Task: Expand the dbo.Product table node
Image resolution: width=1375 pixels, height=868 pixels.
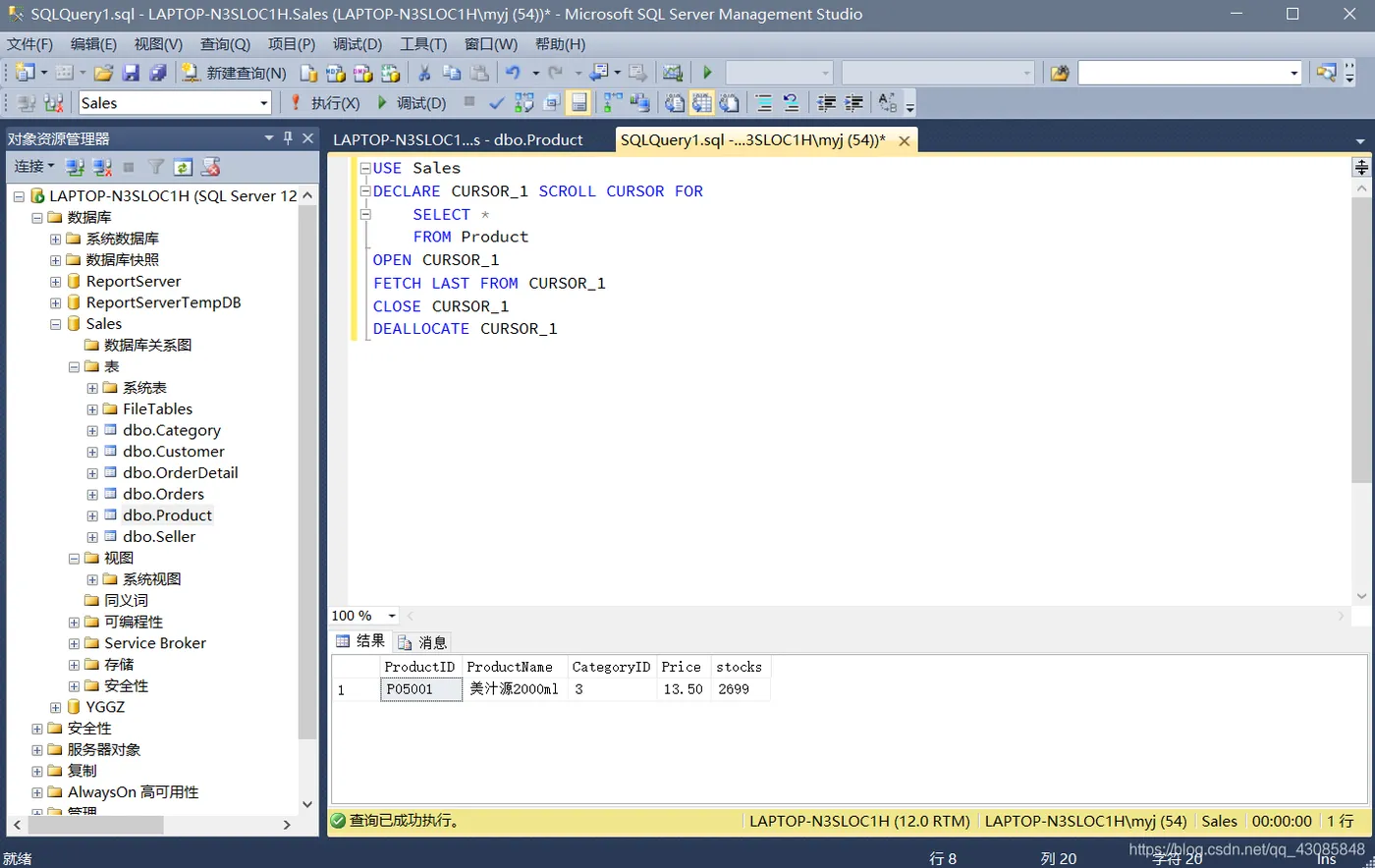Action: (x=92, y=515)
